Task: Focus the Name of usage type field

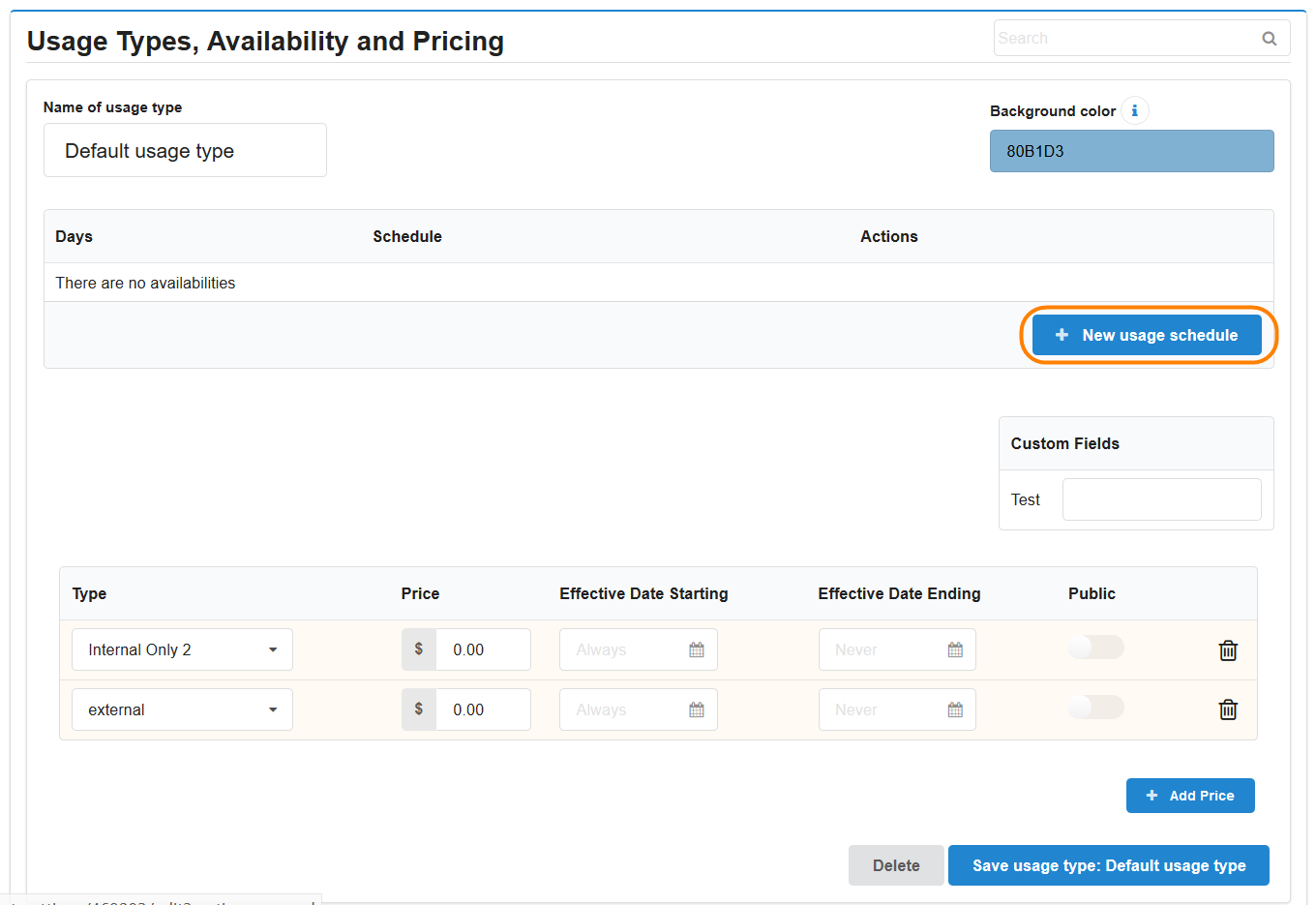Action: click(185, 151)
